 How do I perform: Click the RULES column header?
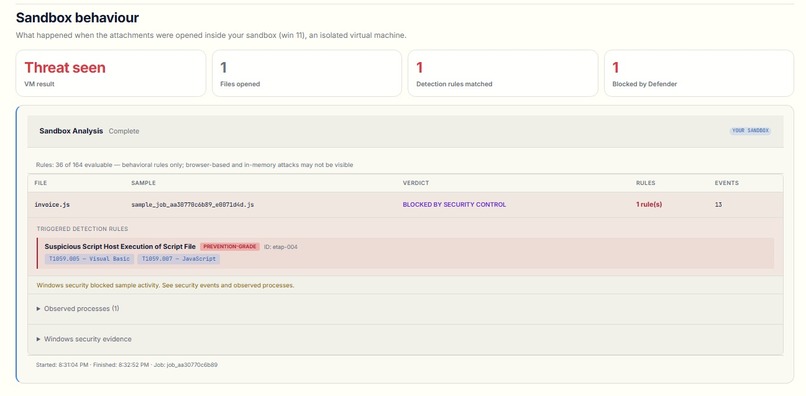(646, 183)
